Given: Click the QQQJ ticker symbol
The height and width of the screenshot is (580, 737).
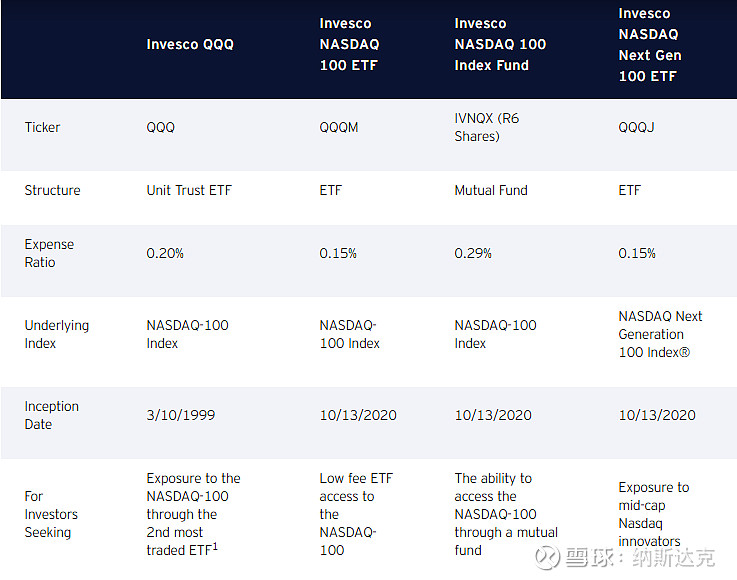Looking at the screenshot, I should pos(636,128).
